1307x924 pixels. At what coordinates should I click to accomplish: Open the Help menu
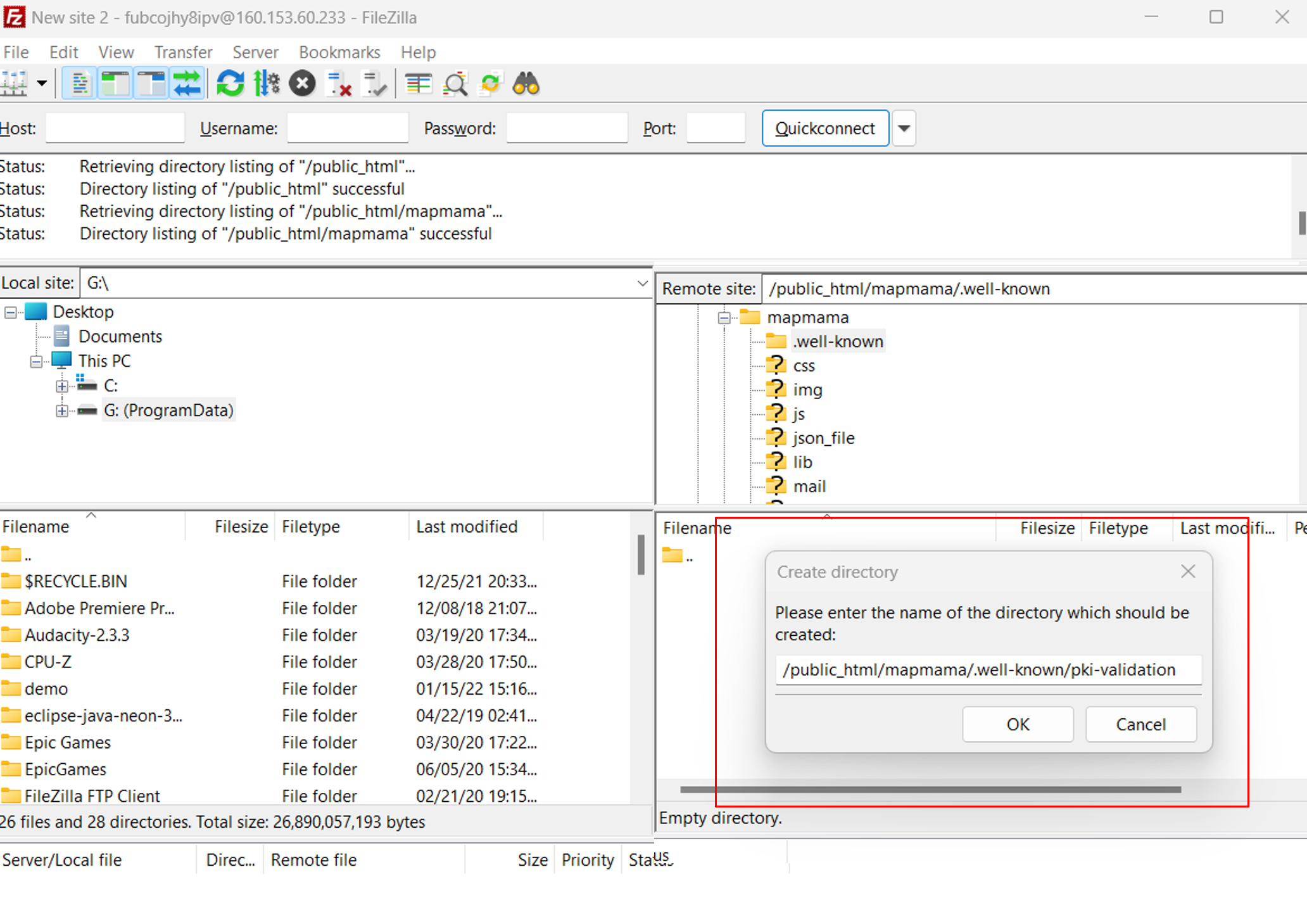tap(418, 52)
